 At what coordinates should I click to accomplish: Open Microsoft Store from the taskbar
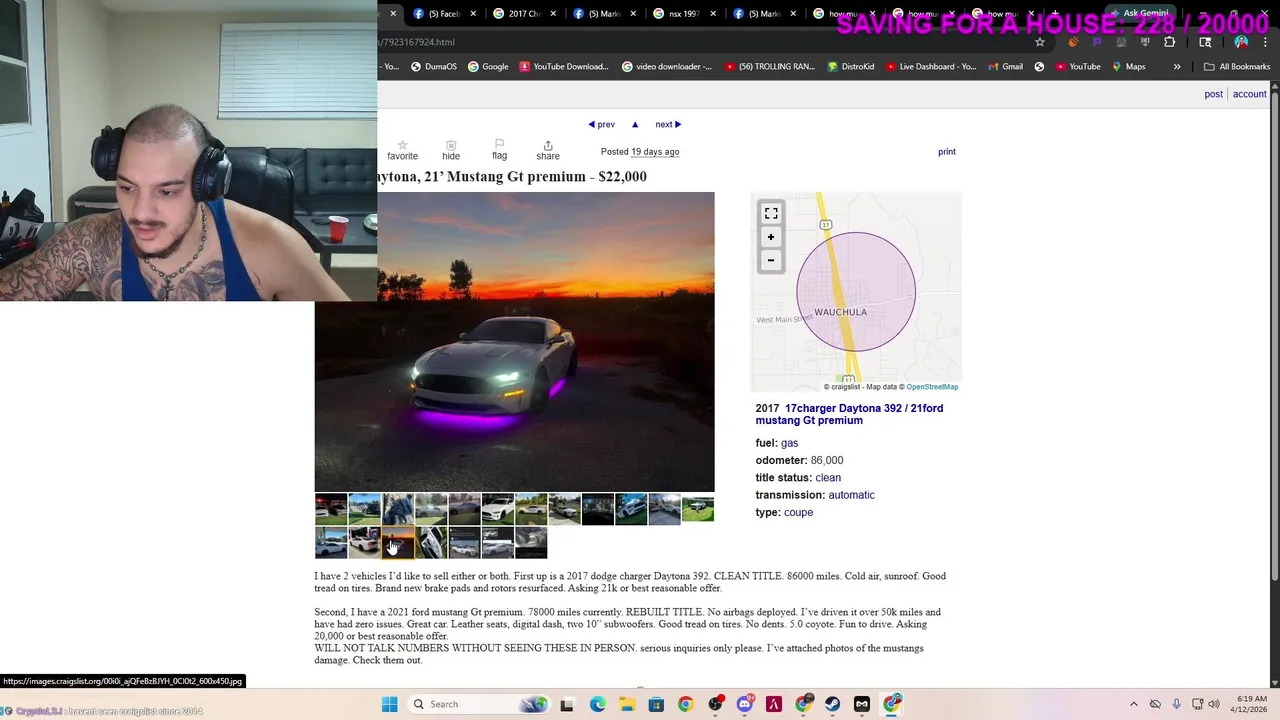tap(656, 704)
